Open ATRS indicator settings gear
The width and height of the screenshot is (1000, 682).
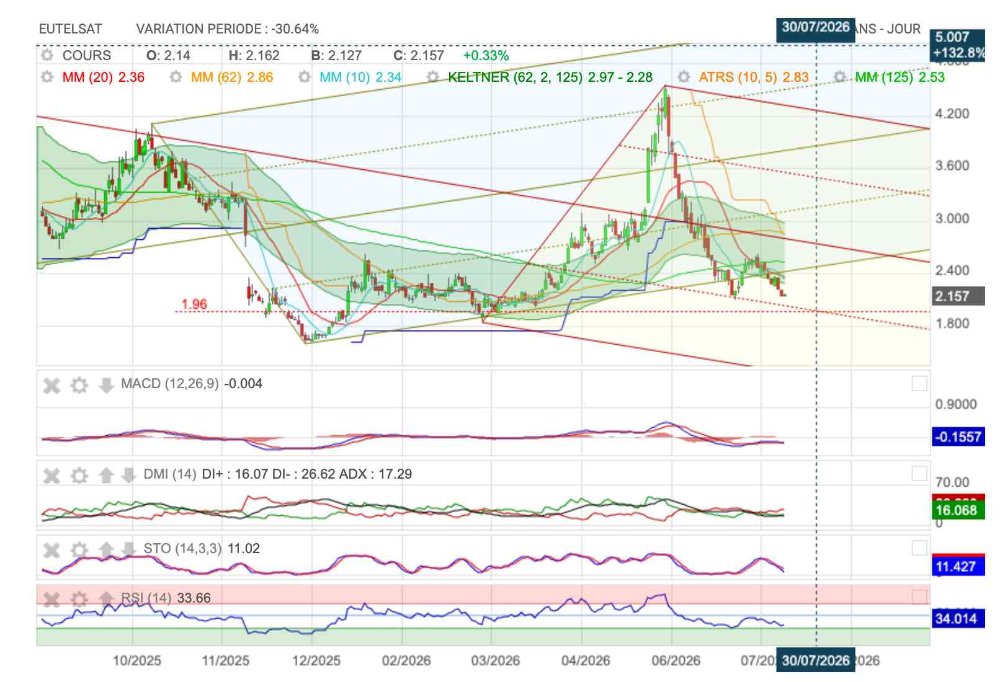click(684, 77)
